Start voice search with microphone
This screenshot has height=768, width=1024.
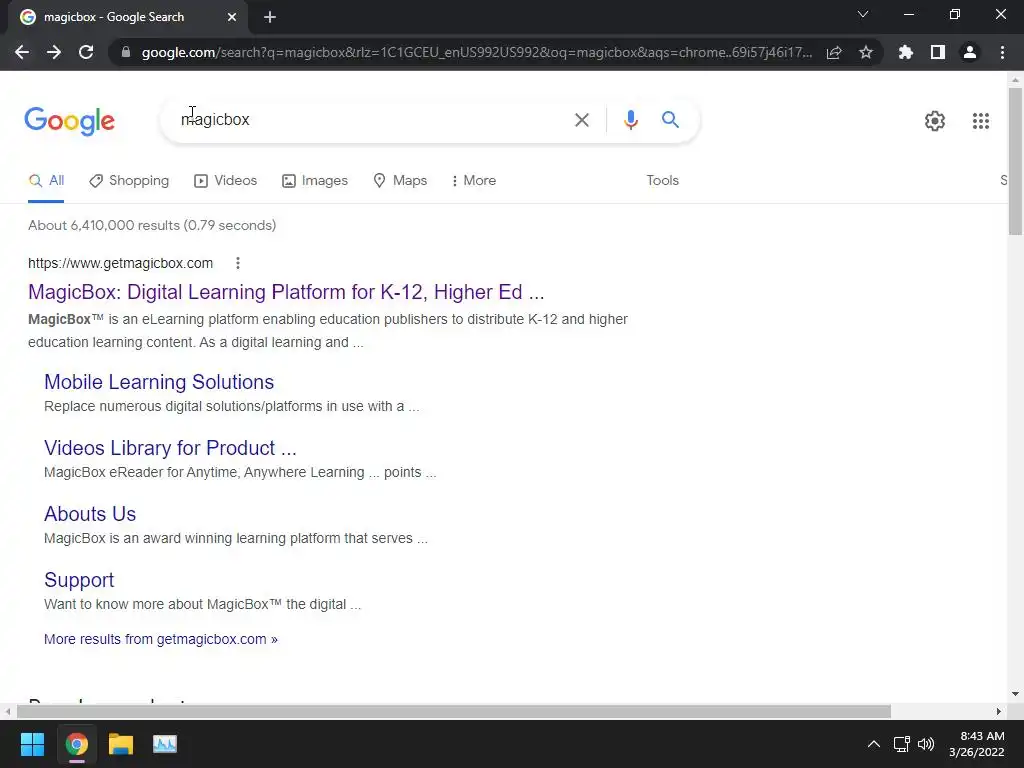click(631, 120)
